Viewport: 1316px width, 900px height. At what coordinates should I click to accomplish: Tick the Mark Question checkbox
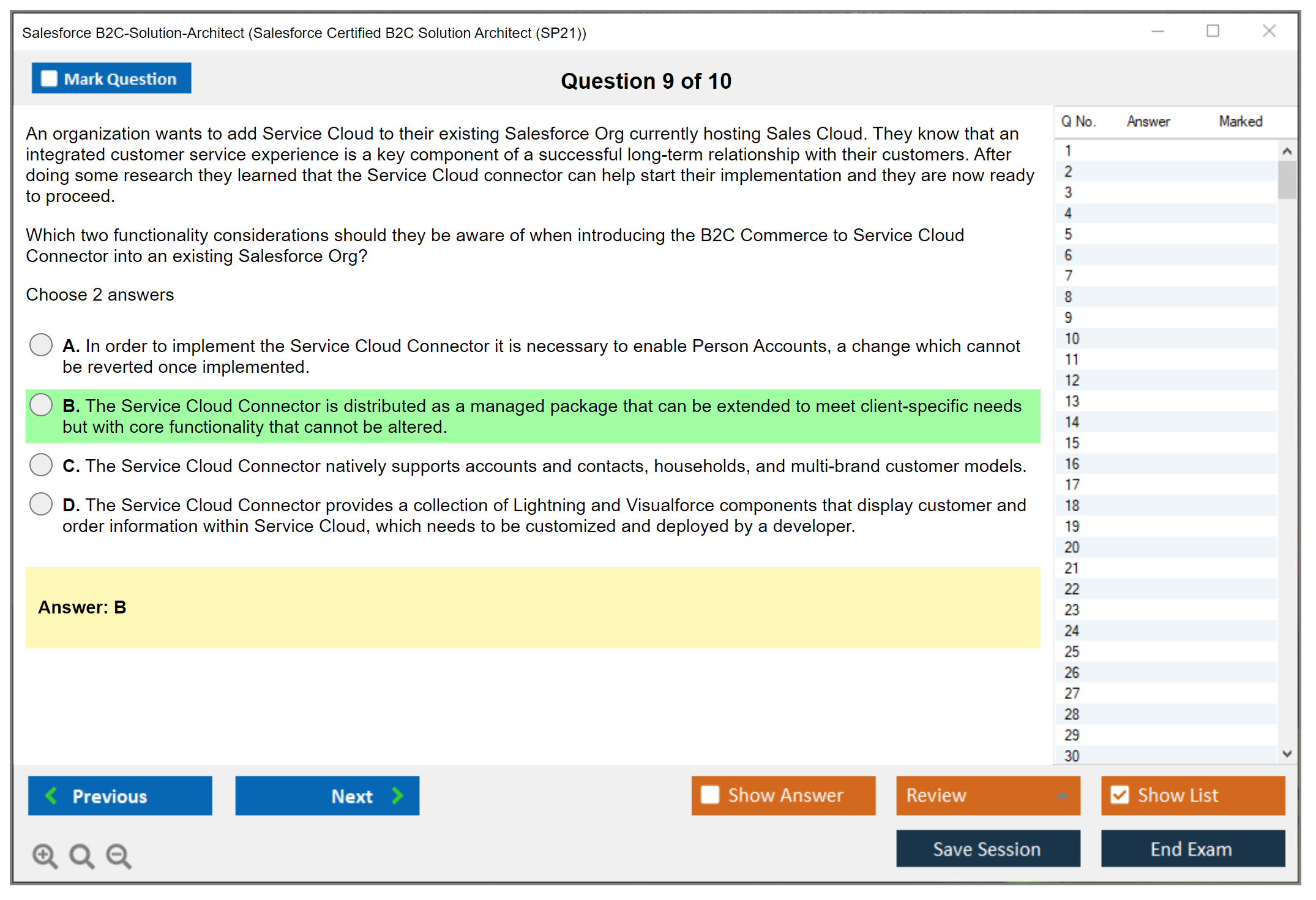point(49,78)
